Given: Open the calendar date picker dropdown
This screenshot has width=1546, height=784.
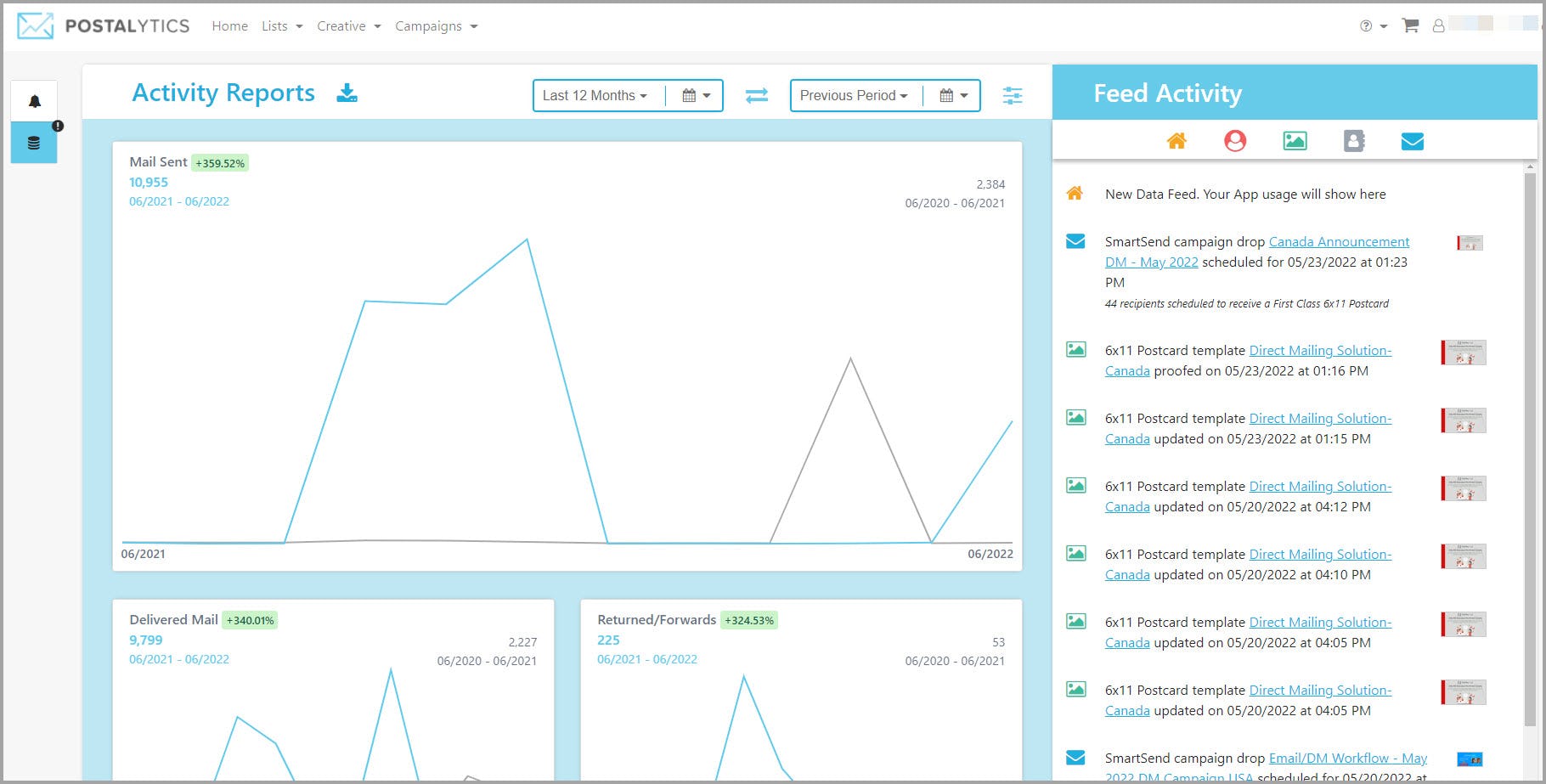Looking at the screenshot, I should coord(697,96).
